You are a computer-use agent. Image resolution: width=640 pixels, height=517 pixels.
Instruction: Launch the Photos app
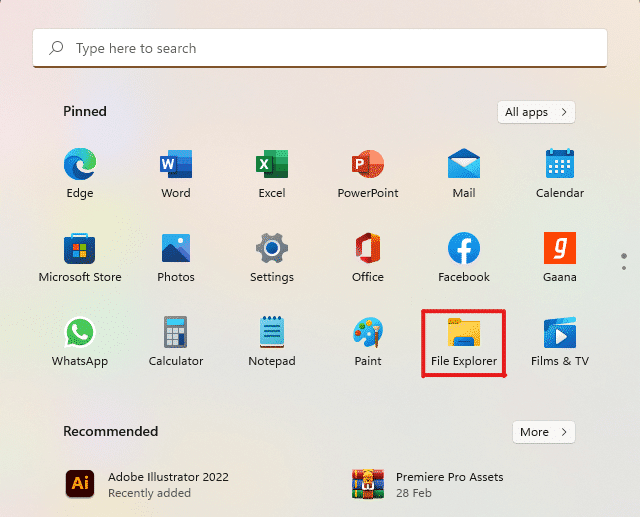176,257
